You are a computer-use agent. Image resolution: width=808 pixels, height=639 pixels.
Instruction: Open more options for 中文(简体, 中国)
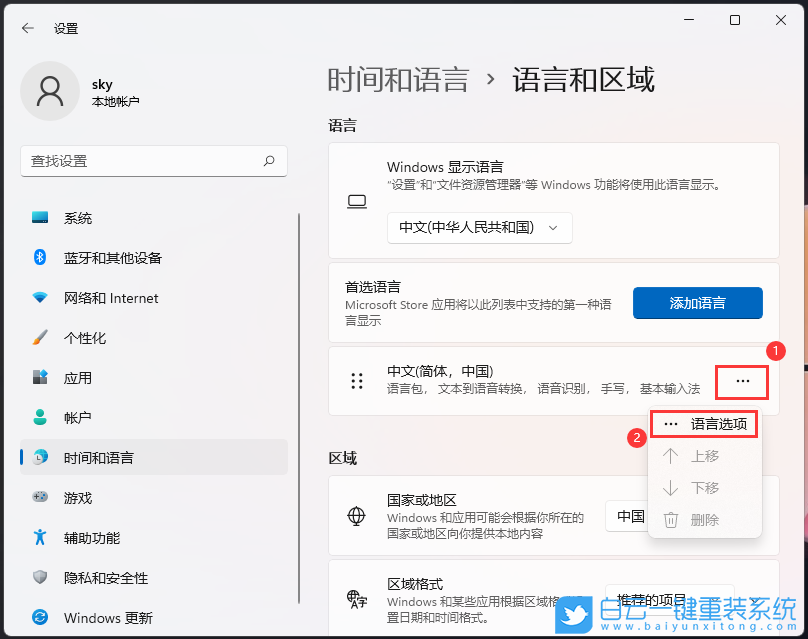741,381
